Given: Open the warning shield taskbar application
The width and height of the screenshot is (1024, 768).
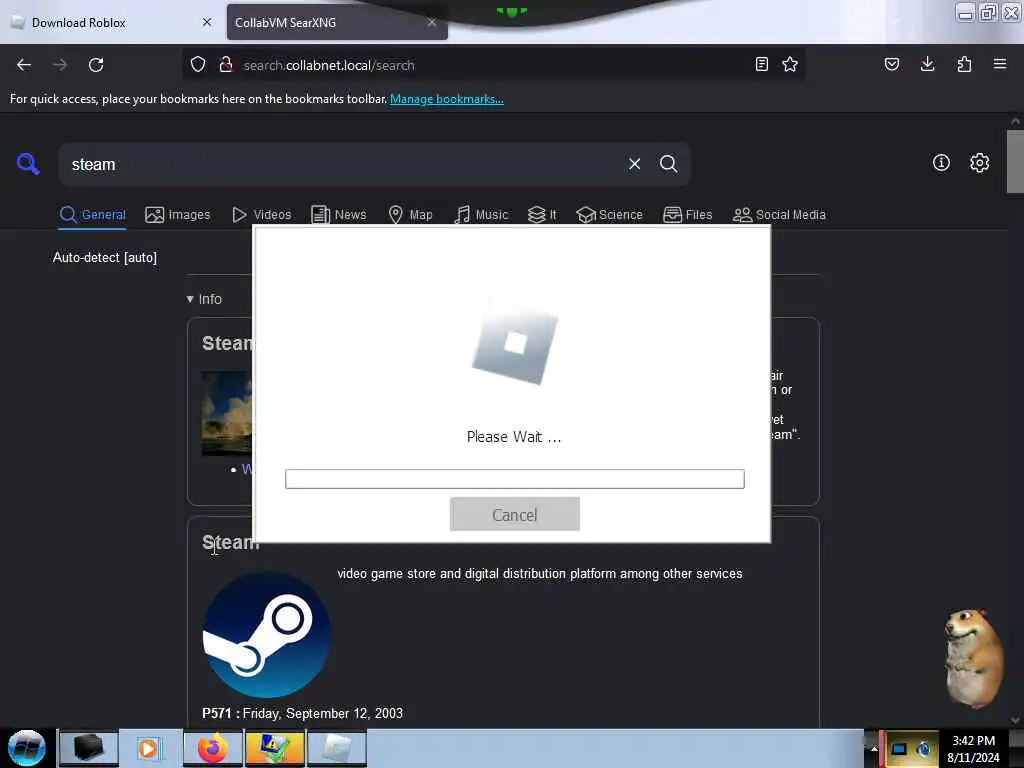Looking at the screenshot, I should coord(274,748).
